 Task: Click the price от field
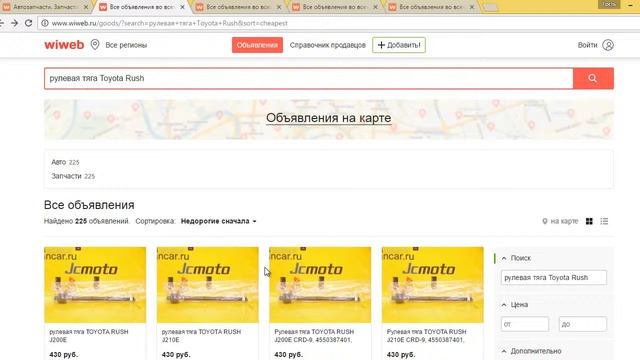click(x=525, y=324)
